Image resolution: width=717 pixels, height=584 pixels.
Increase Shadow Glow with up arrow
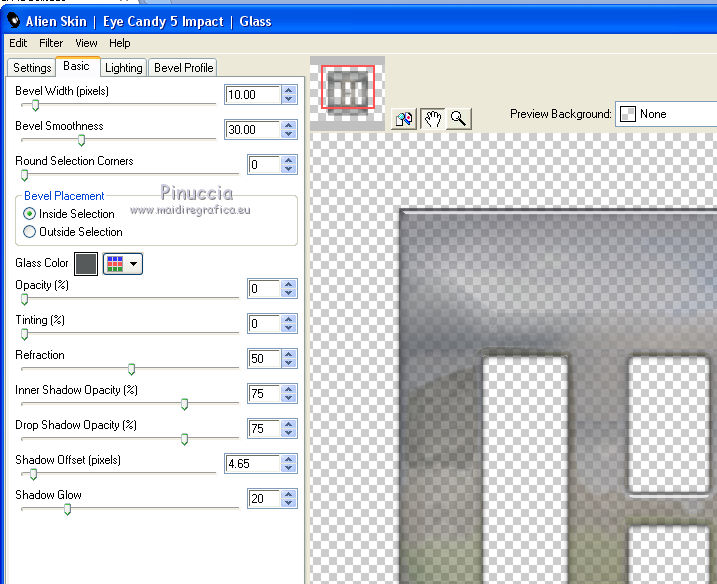[289, 494]
